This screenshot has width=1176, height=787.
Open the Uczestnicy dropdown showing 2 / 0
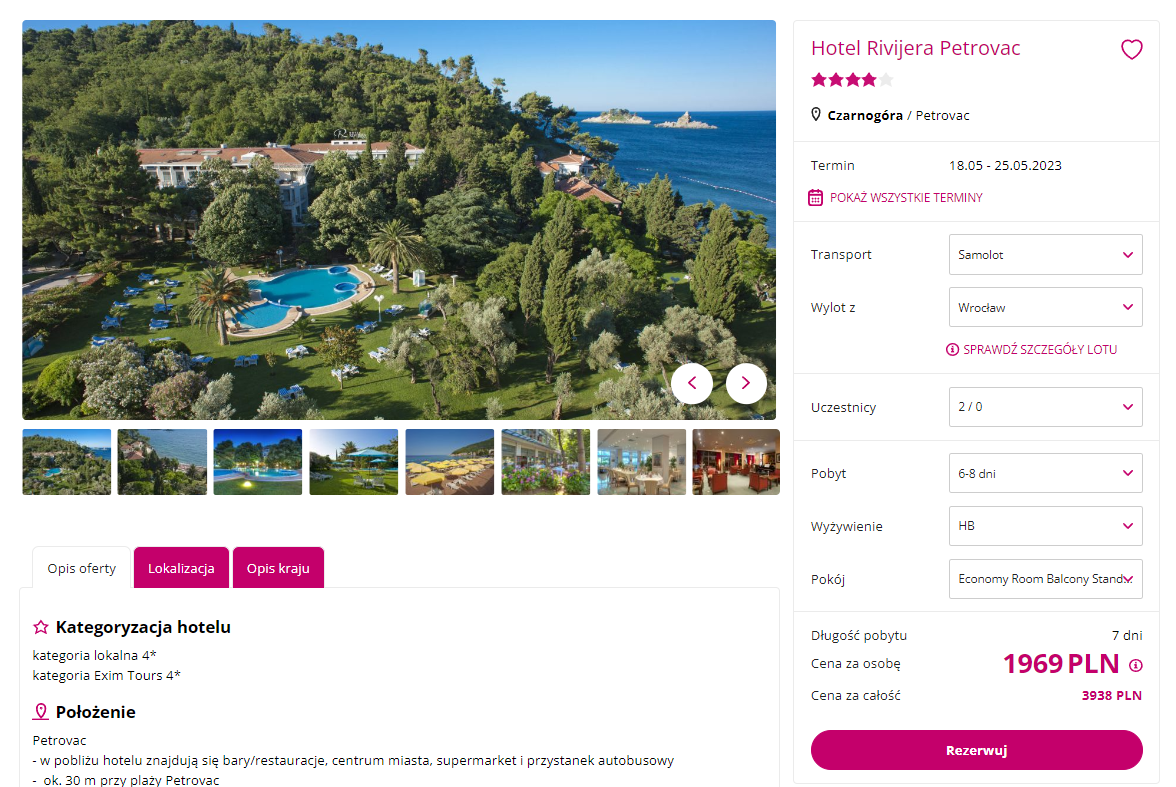(x=1045, y=407)
